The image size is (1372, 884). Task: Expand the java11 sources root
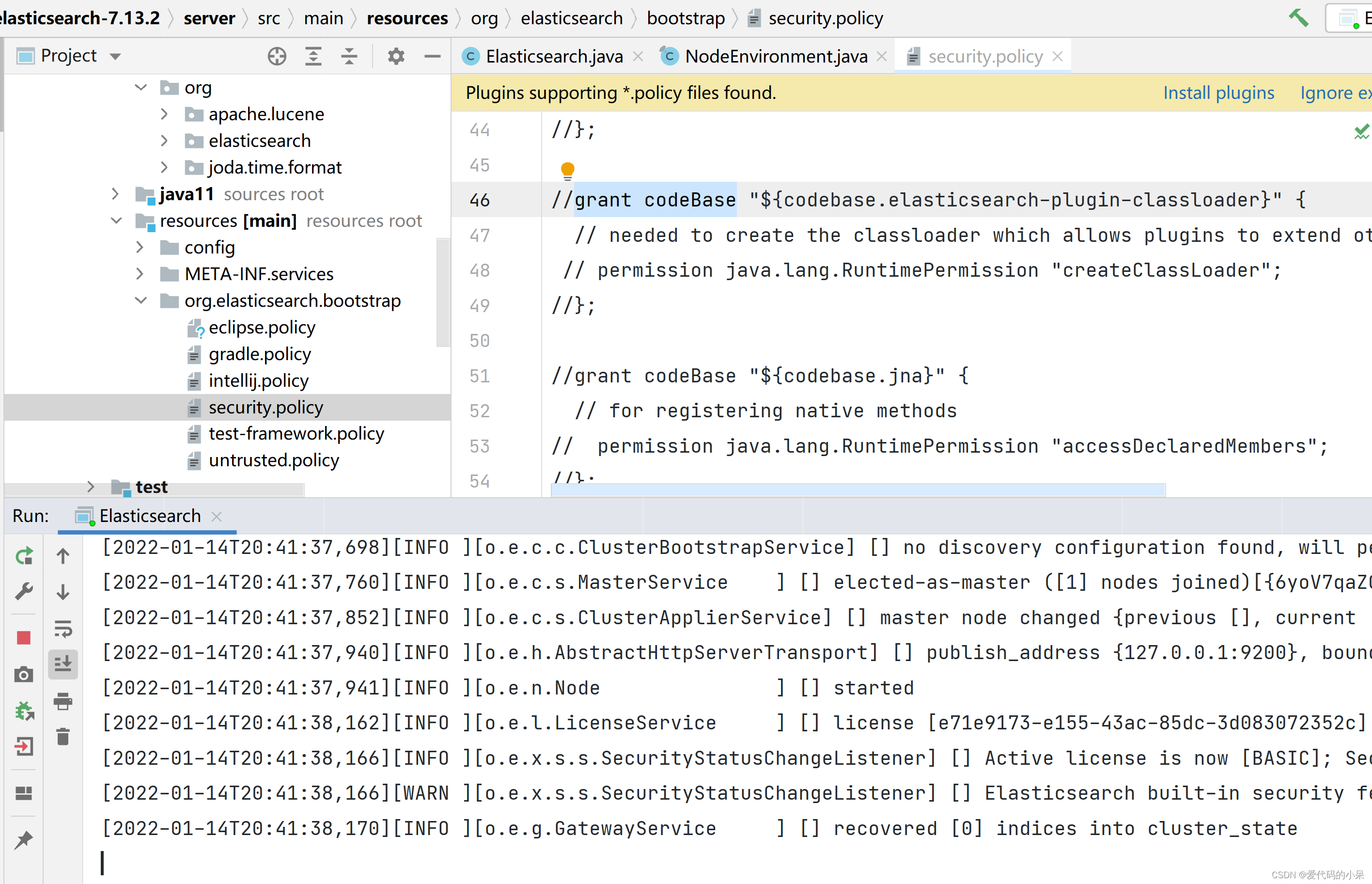[x=115, y=194]
